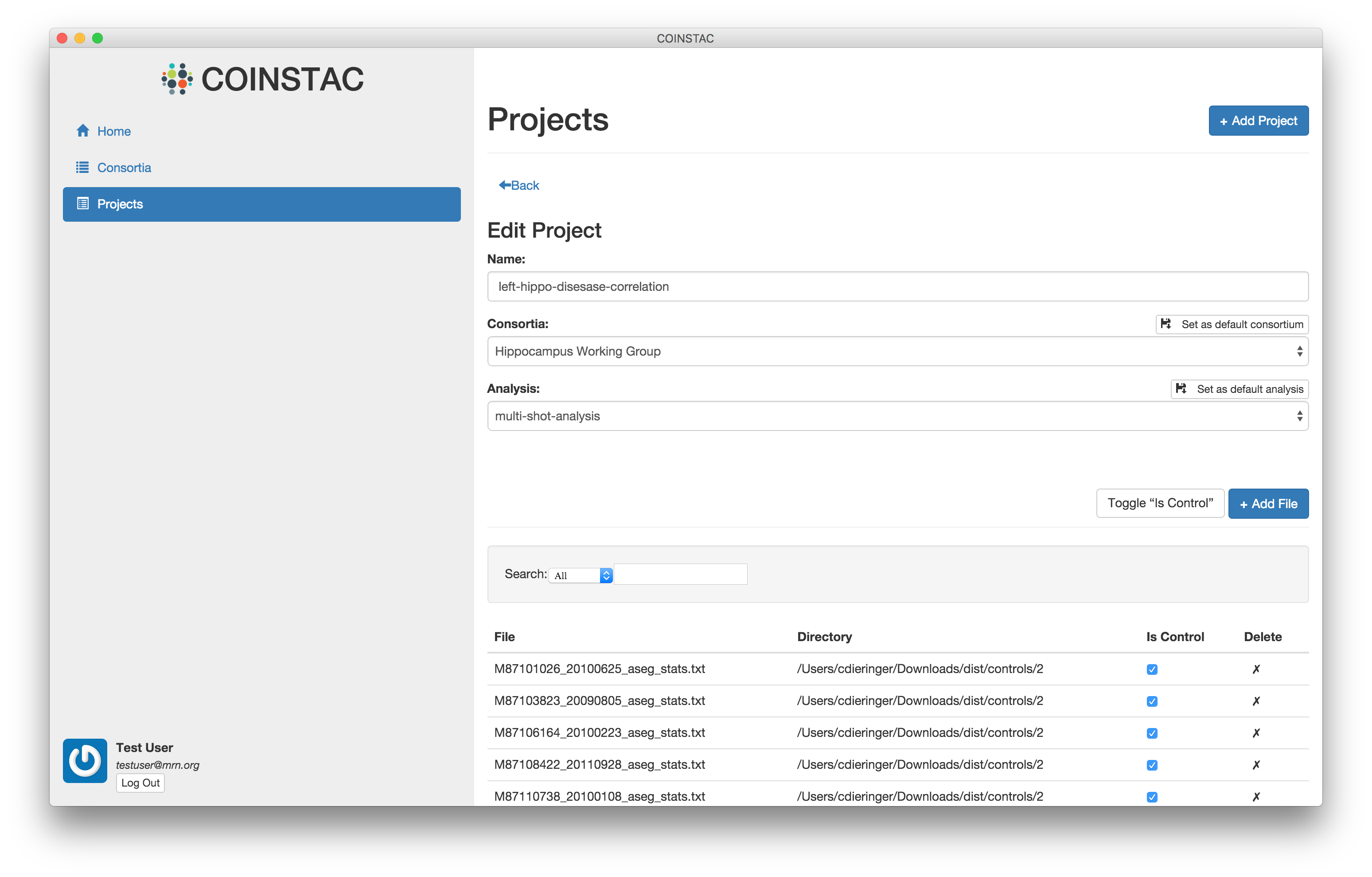1372x877 pixels.
Task: Click the COINSTAC logo icon
Action: 177,78
